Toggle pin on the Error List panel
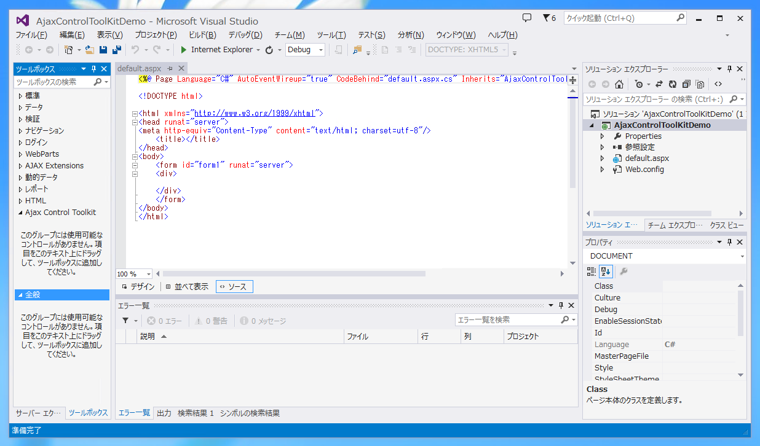The image size is (760, 446). 561,305
